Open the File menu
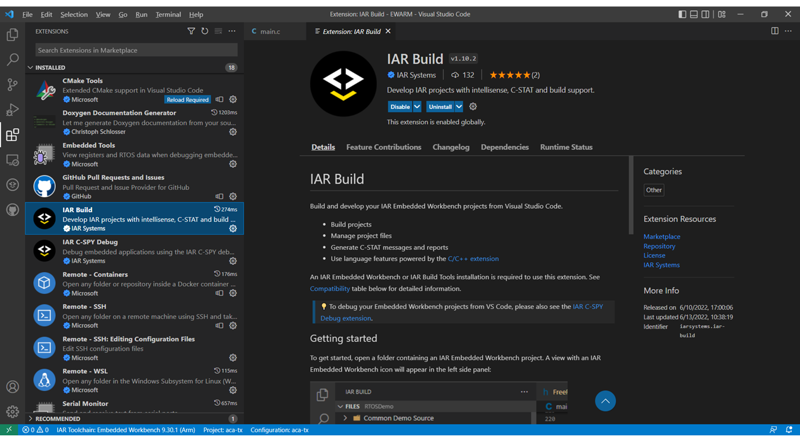Image resolution: width=800 pixels, height=446 pixels. (28, 14)
